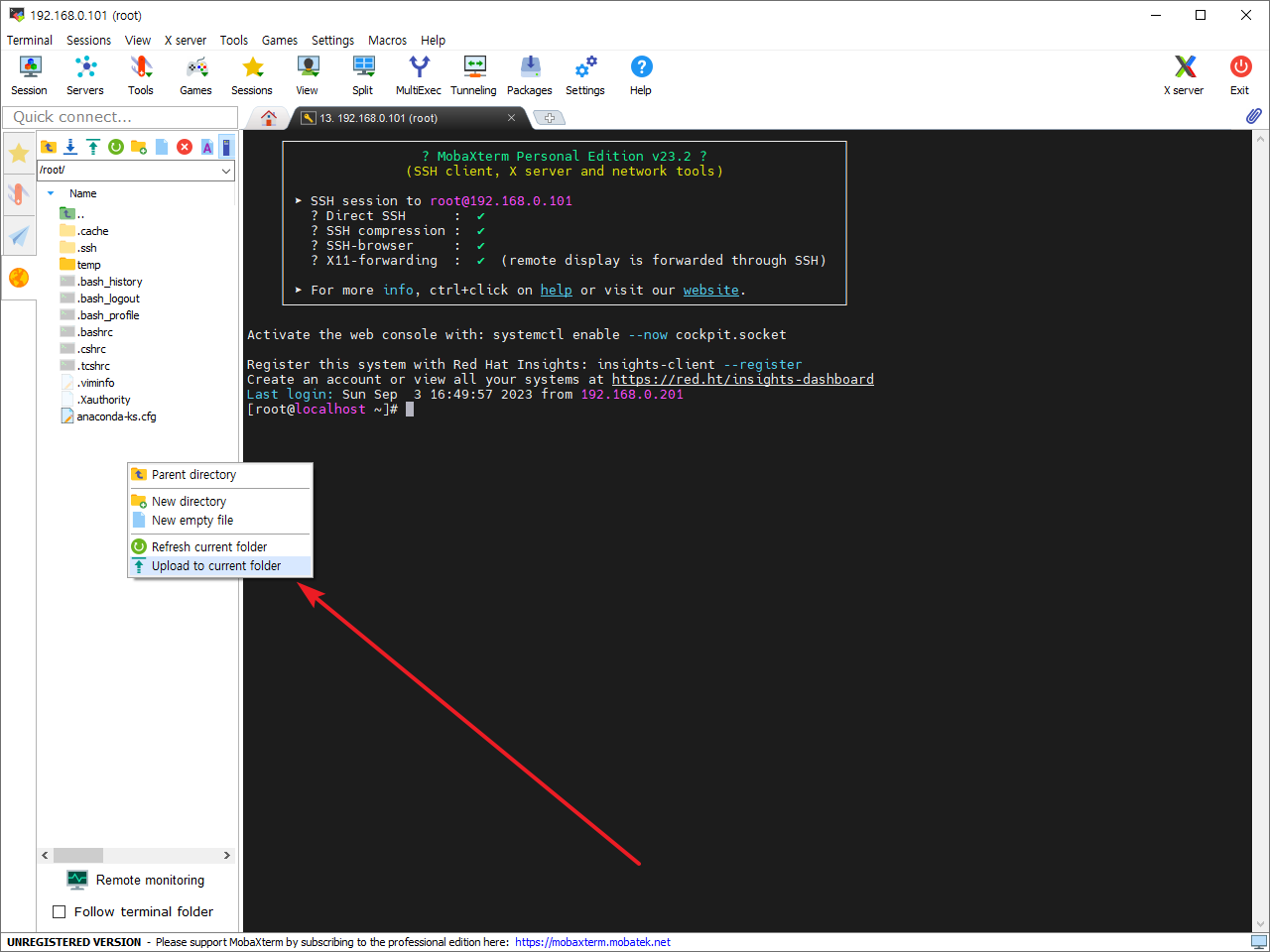Delete selected files with red X icon
Screen dimensions: 1270x952
[x=185, y=147]
